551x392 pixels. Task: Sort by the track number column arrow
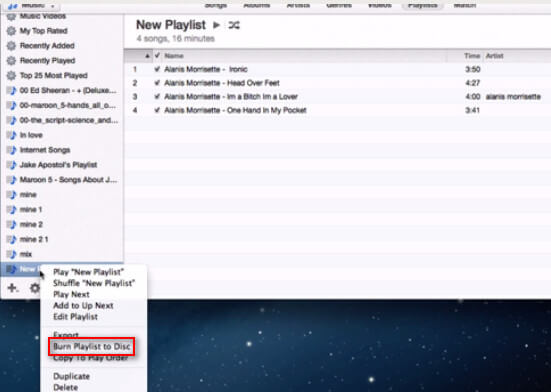[147, 56]
